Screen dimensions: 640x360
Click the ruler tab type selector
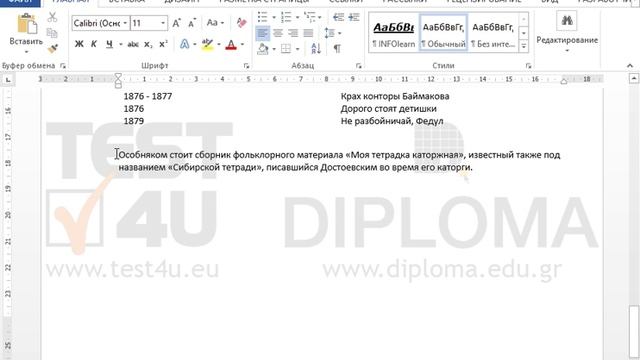pyautogui.click(x=8, y=80)
